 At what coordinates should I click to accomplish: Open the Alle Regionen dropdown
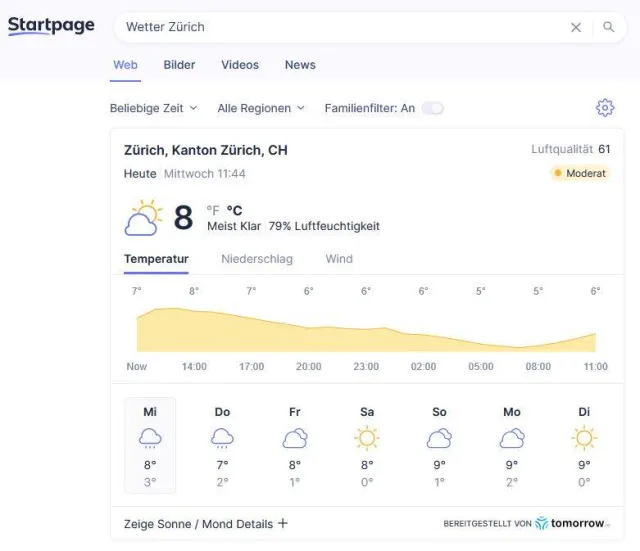pos(260,108)
